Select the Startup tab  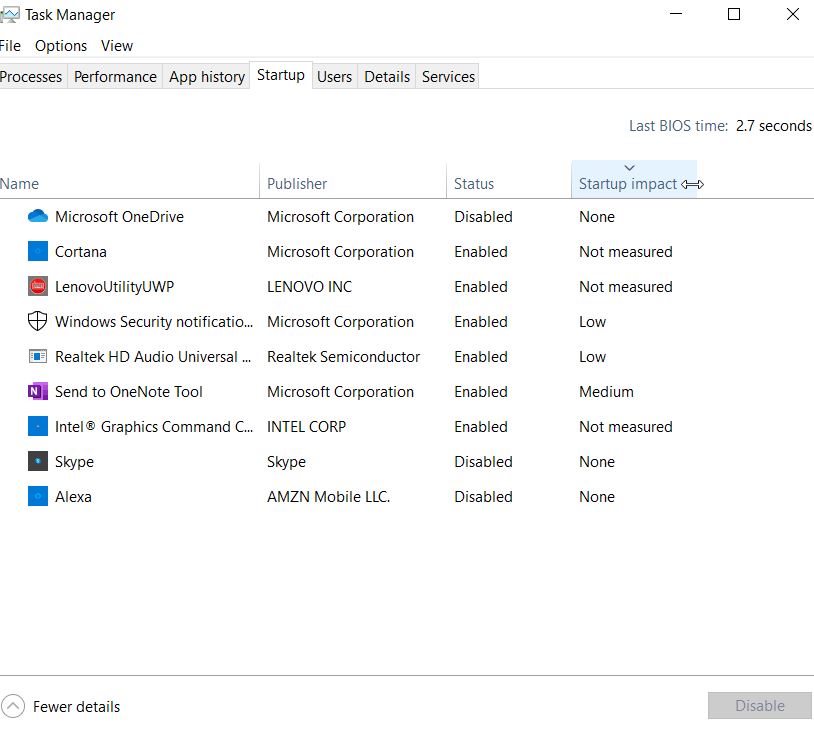point(281,75)
